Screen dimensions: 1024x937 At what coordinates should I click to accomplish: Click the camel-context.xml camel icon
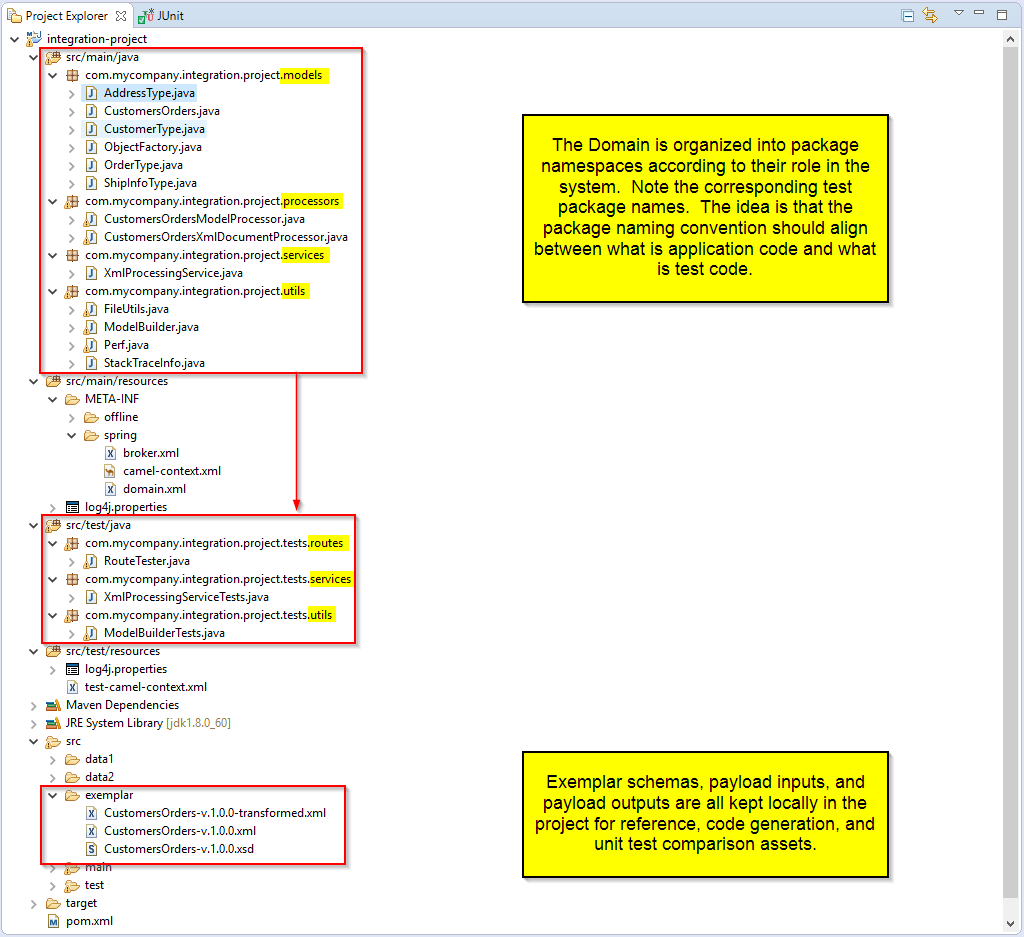[x=110, y=471]
